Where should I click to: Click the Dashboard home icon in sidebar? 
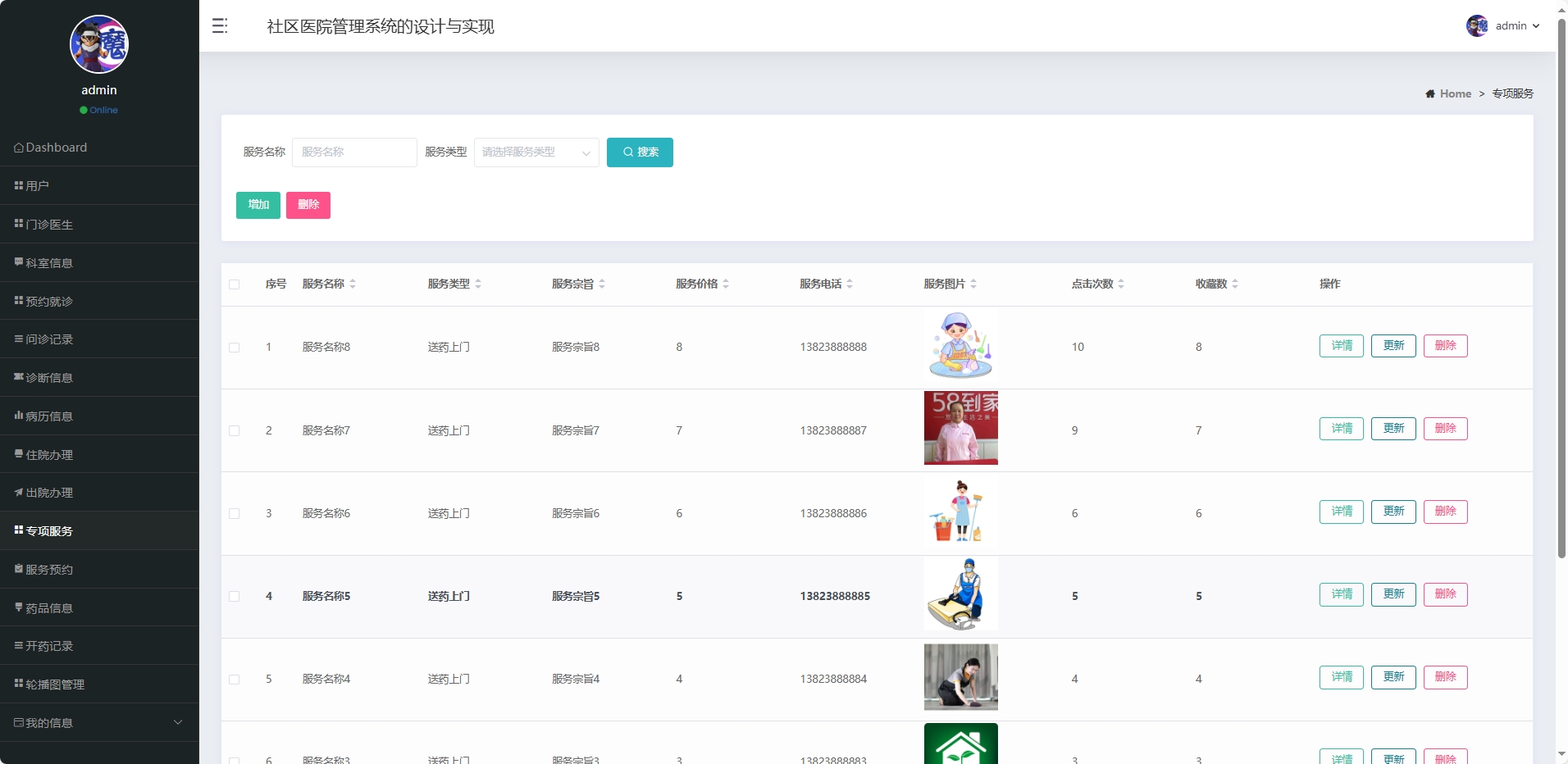19,148
